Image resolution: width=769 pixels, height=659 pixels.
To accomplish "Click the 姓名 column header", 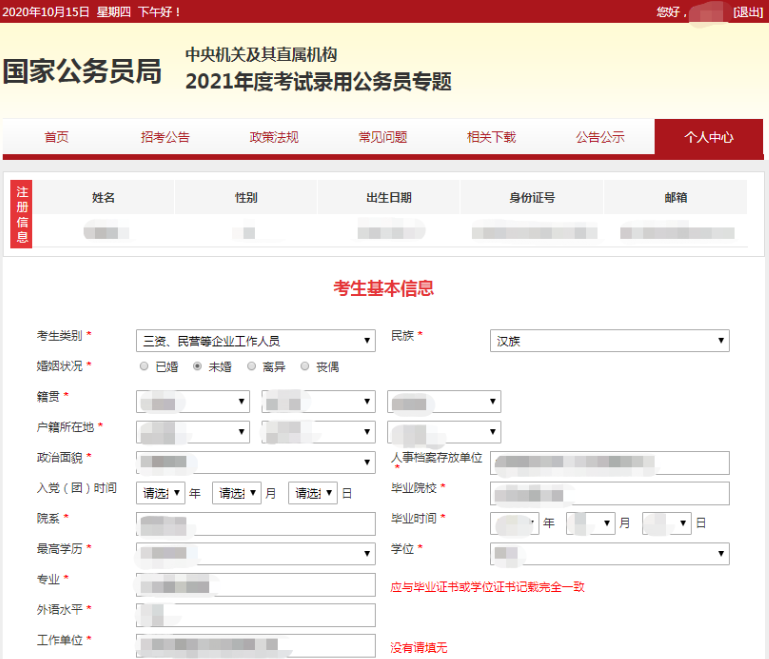I will tap(103, 197).
